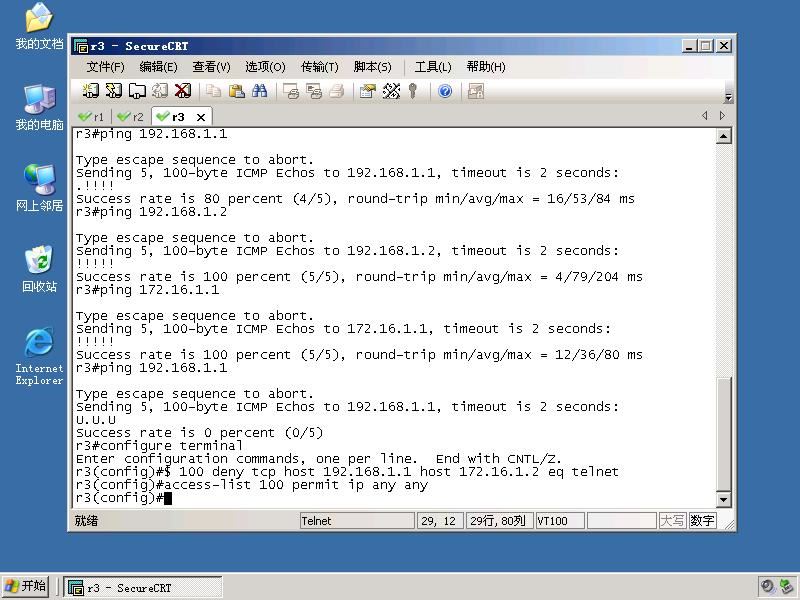The height and width of the screenshot is (600, 800).
Task: Click the VT100 status bar field
Action: click(560, 521)
